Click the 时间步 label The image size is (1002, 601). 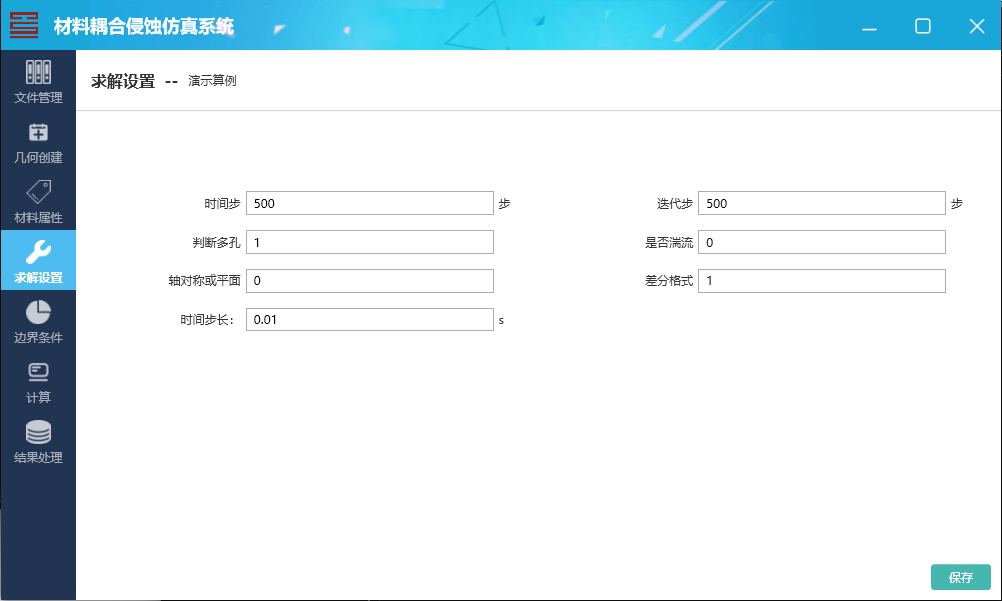click(x=222, y=203)
